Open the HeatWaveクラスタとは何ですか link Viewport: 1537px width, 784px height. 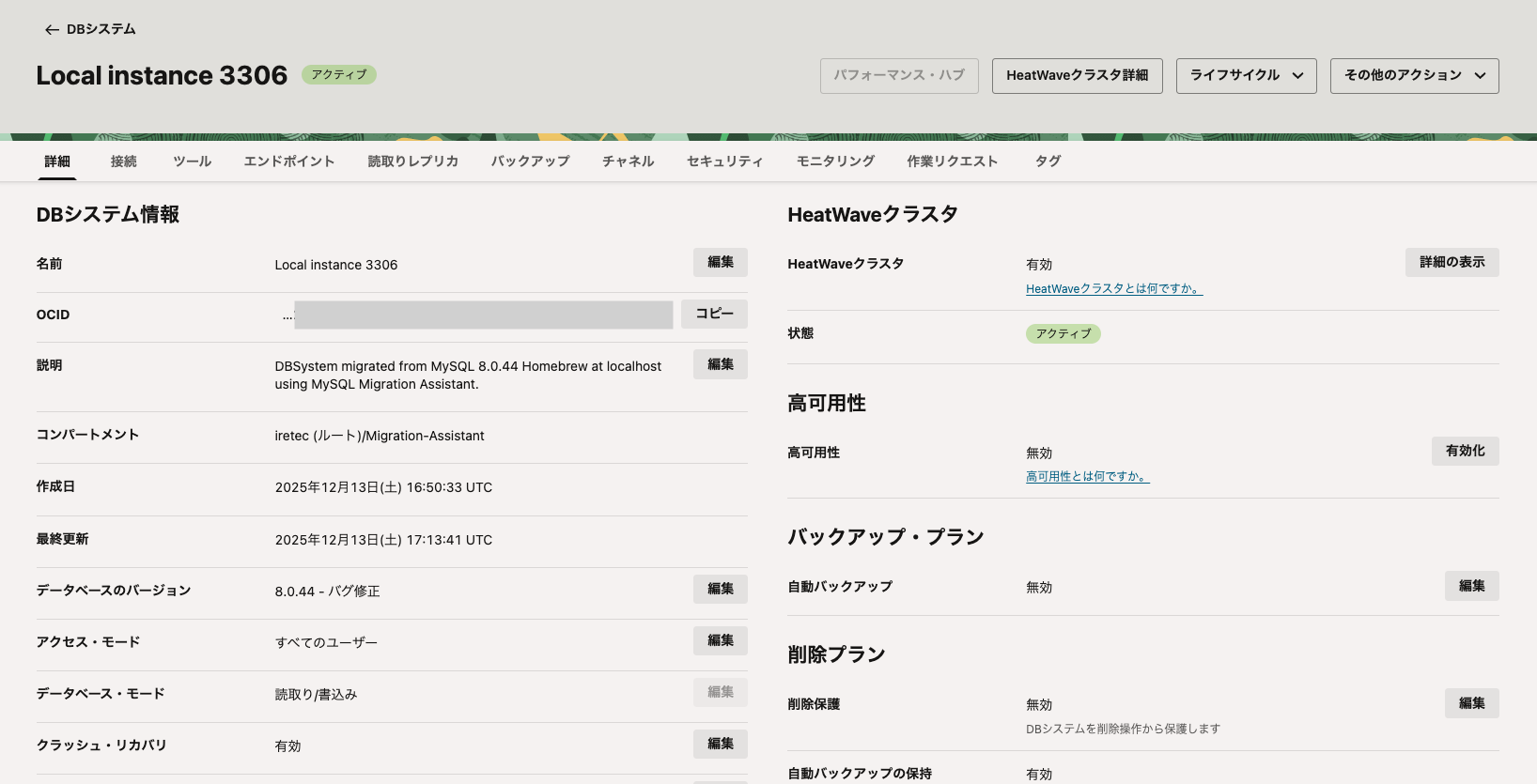pyautogui.click(x=1113, y=289)
